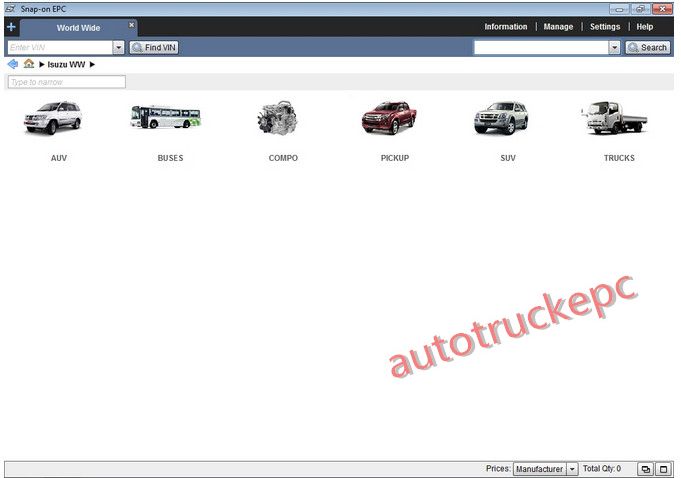Expand the arrow after Isuzu WW
The image size is (681, 478).
pyautogui.click(x=92, y=64)
